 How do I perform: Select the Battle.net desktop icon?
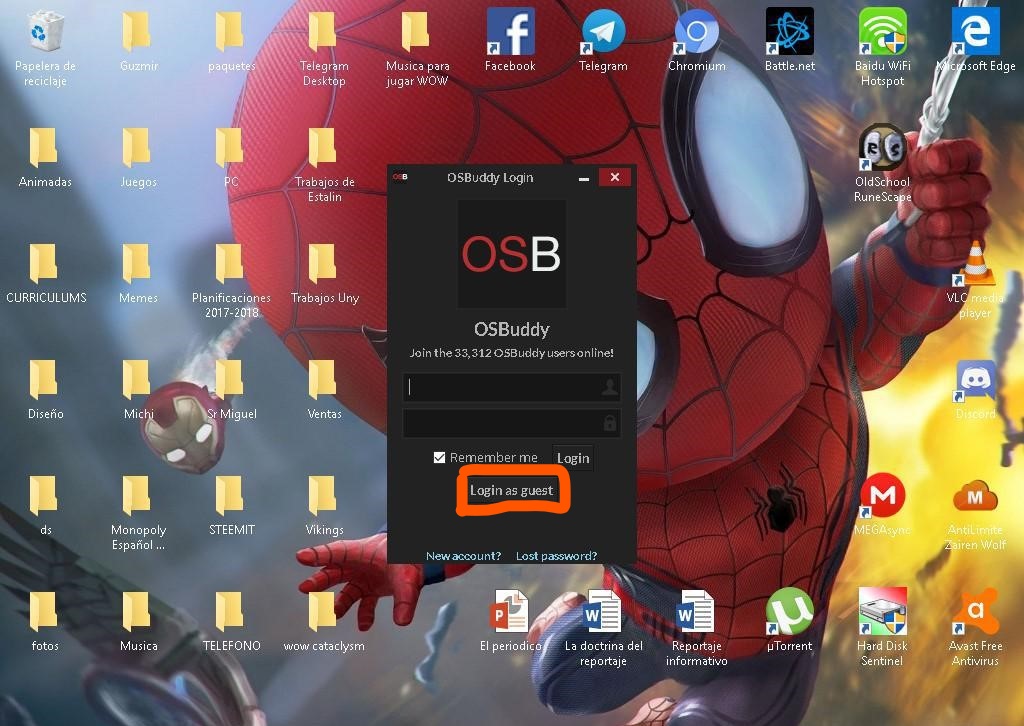click(790, 40)
